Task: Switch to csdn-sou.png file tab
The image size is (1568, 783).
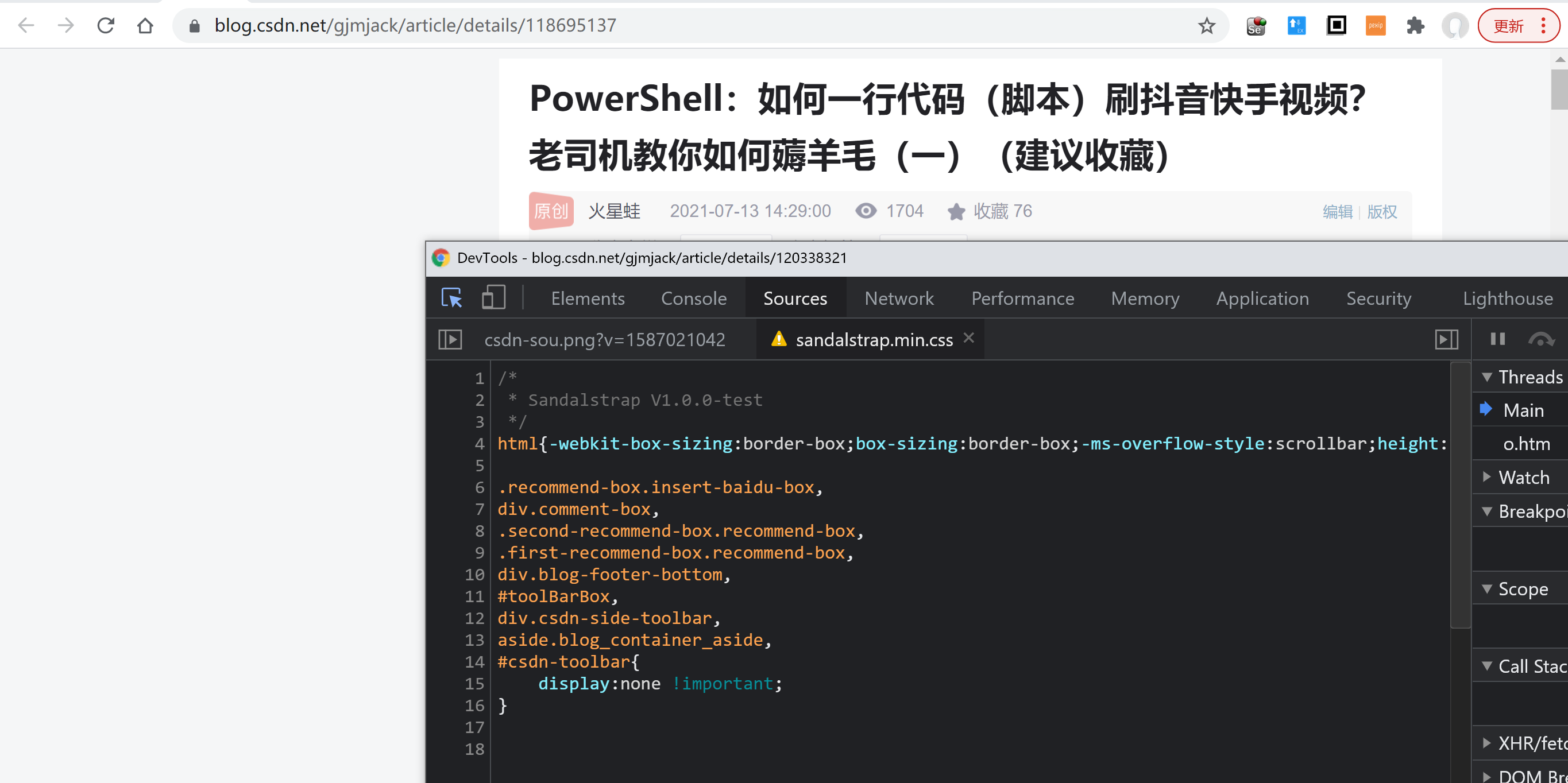Action: point(604,339)
